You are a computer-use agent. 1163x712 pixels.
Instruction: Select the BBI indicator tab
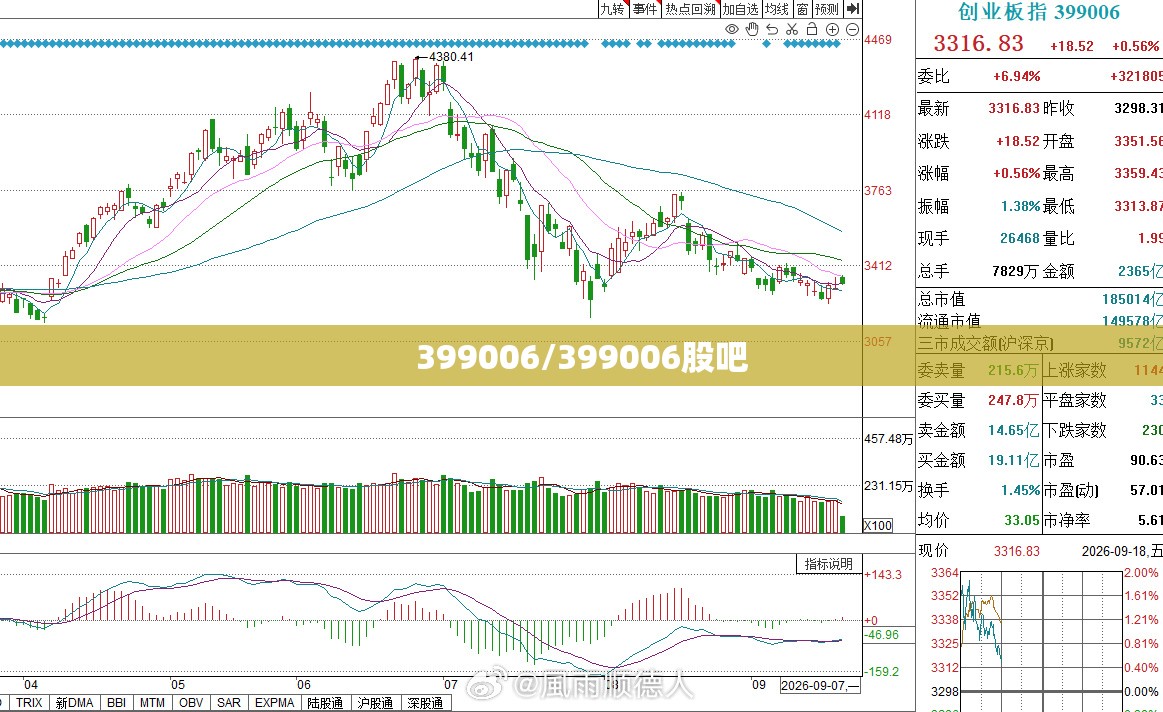(x=116, y=702)
